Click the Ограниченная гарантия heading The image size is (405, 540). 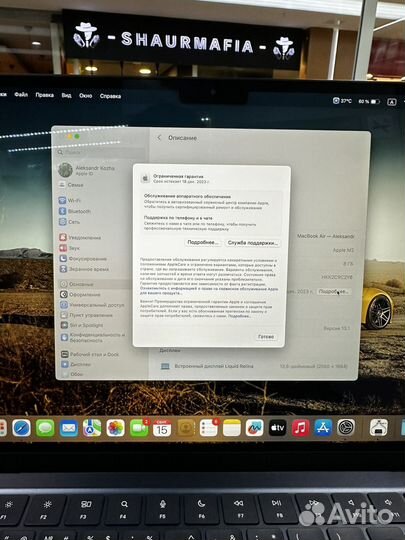click(178, 176)
